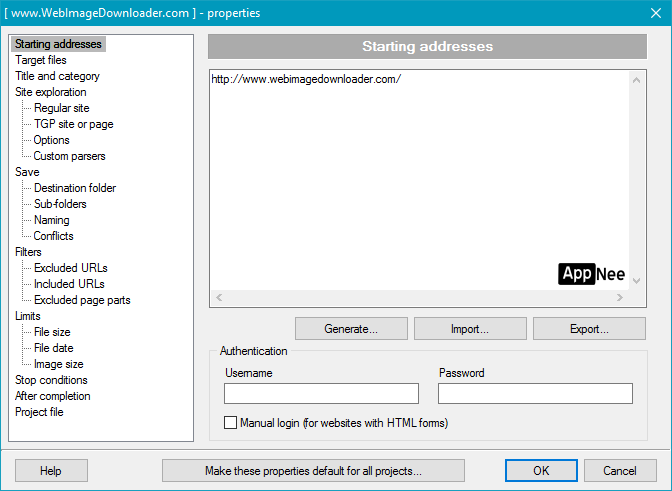672x491 pixels.
Task: Select Options under Site exploration
Action: click(x=51, y=140)
